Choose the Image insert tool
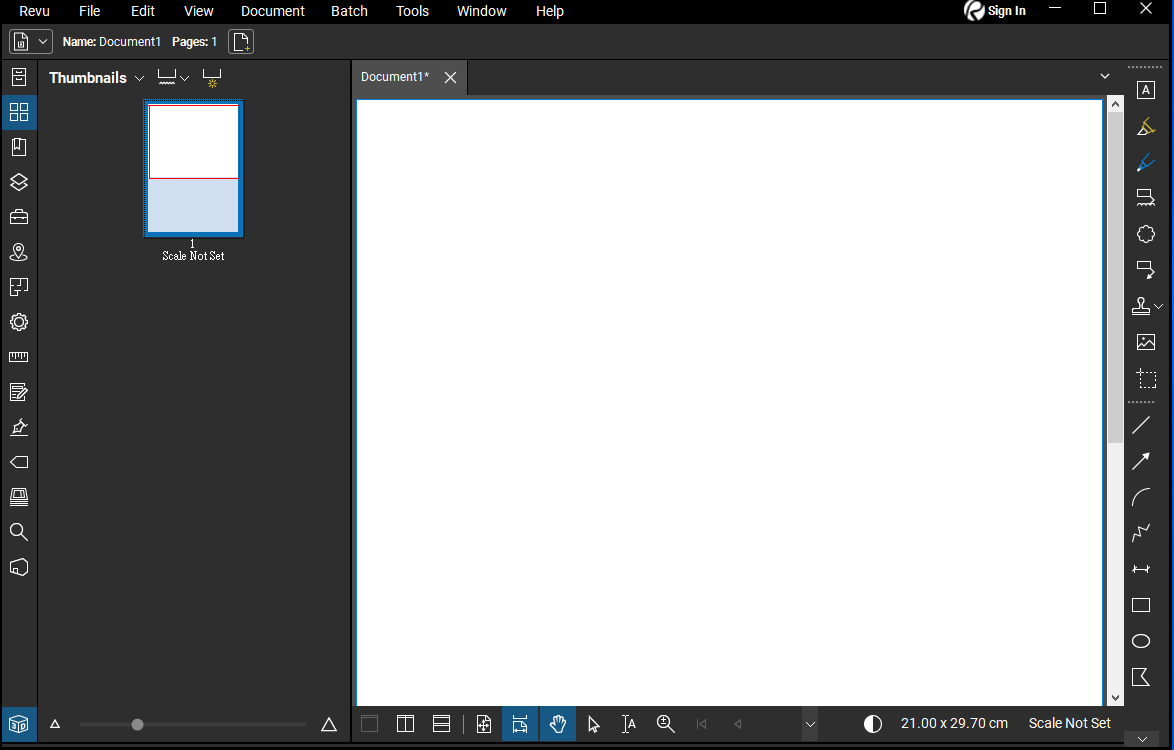The width and height of the screenshot is (1174, 750). pyautogui.click(x=1146, y=342)
